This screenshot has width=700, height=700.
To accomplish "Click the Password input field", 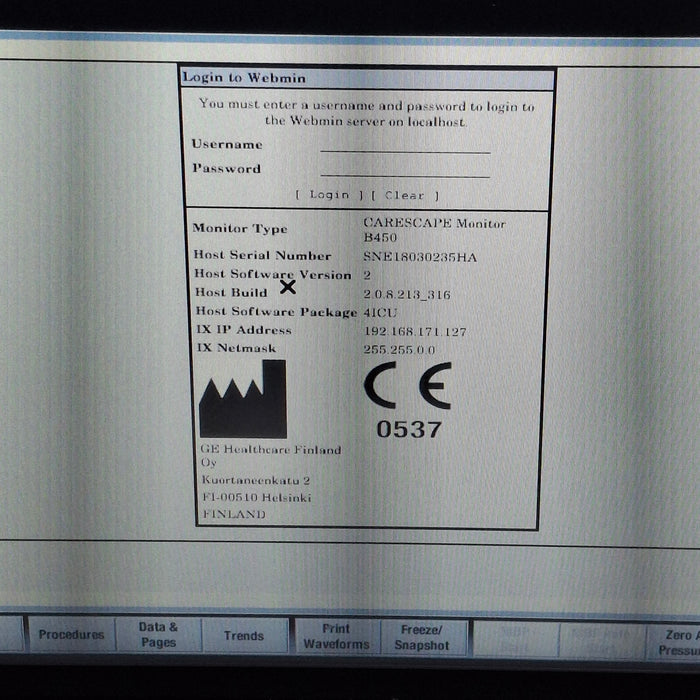I will pos(405,170).
